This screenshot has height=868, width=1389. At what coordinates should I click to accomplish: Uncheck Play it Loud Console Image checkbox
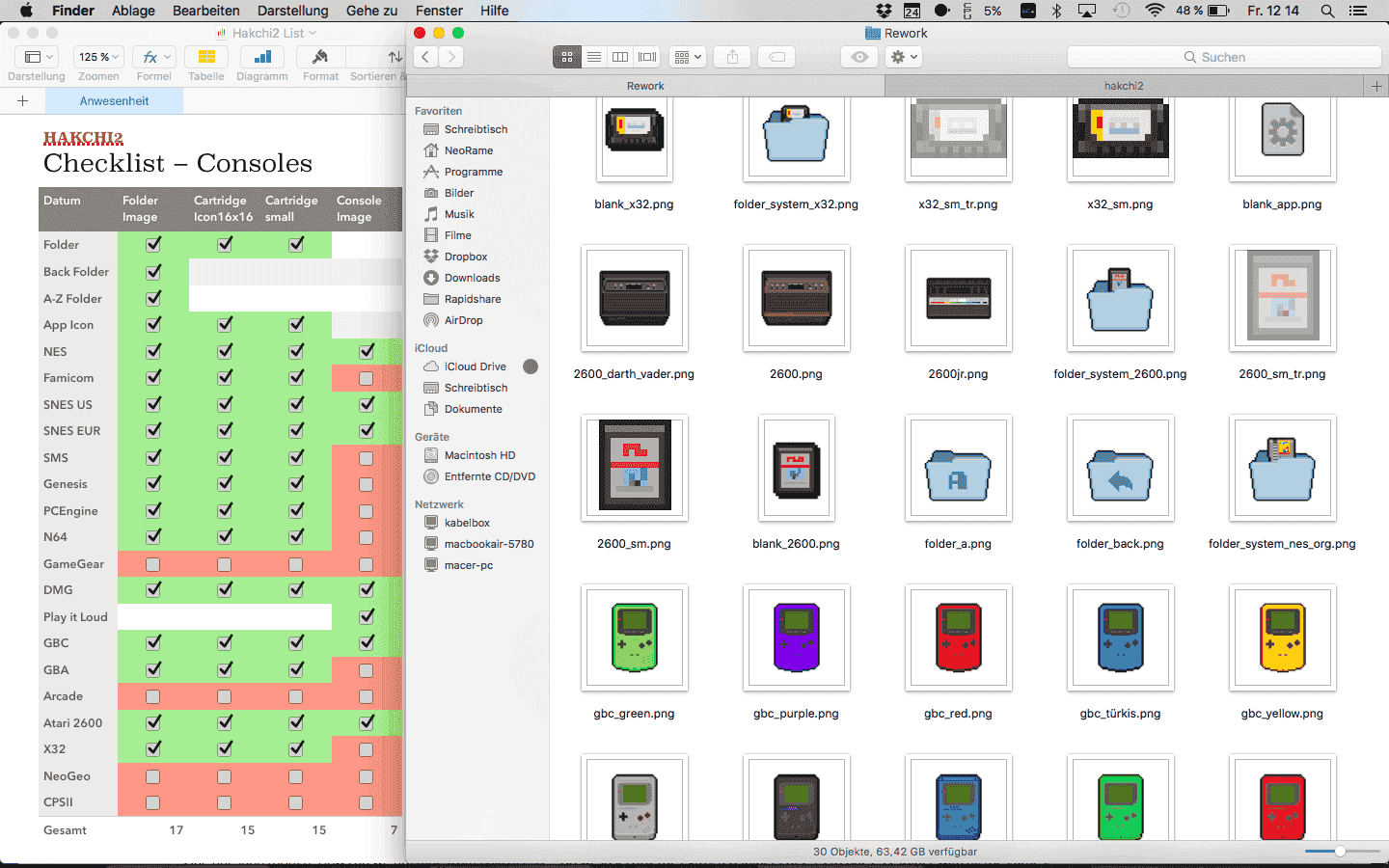point(367,617)
